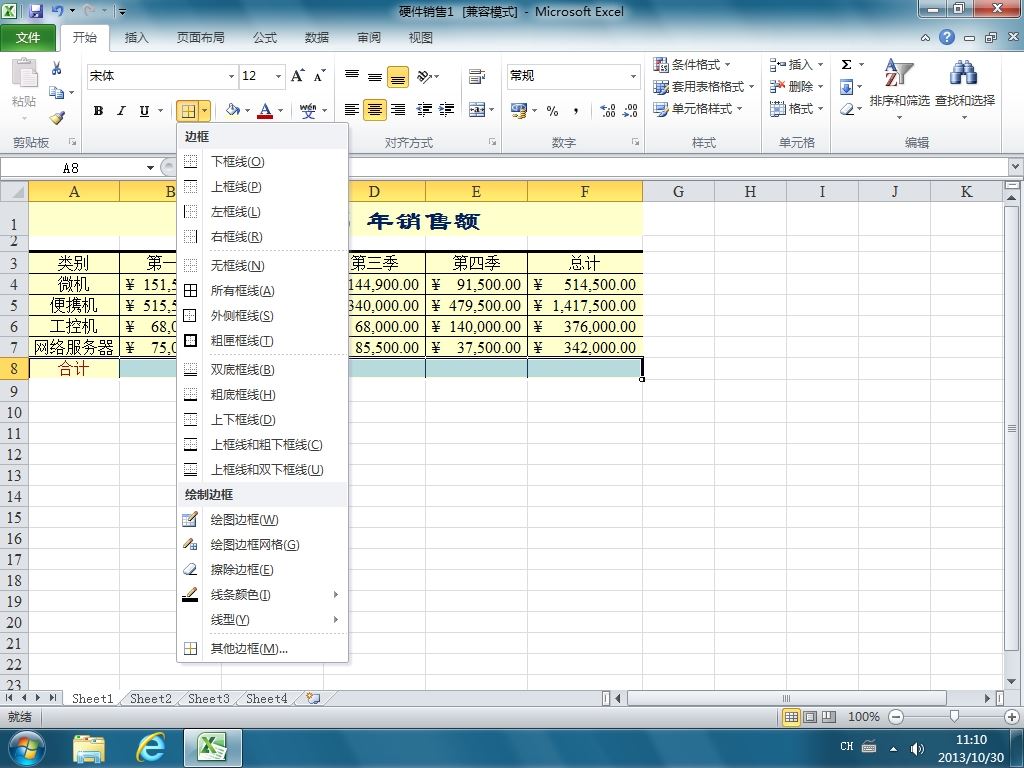
Task: Select 绘图边框 in draw borders section
Action: [x=263, y=520]
